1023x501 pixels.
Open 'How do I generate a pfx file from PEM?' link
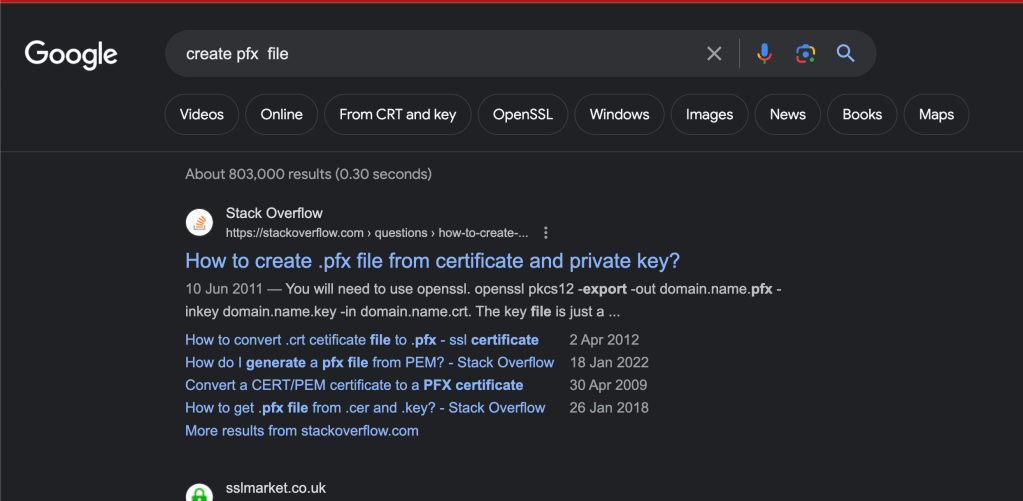(x=370, y=363)
